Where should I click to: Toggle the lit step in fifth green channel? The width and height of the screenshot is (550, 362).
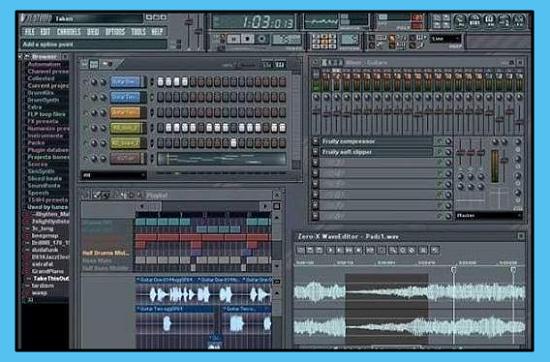[x=234, y=143]
